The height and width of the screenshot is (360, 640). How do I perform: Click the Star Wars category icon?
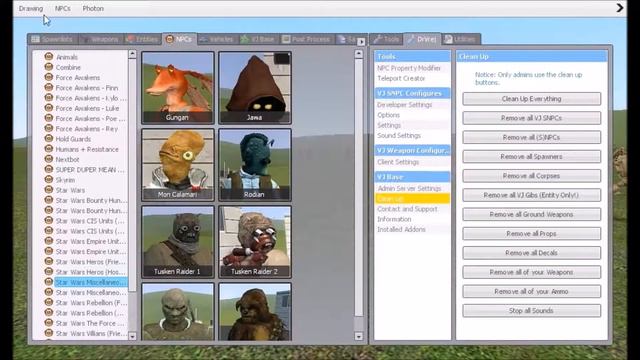point(49,190)
